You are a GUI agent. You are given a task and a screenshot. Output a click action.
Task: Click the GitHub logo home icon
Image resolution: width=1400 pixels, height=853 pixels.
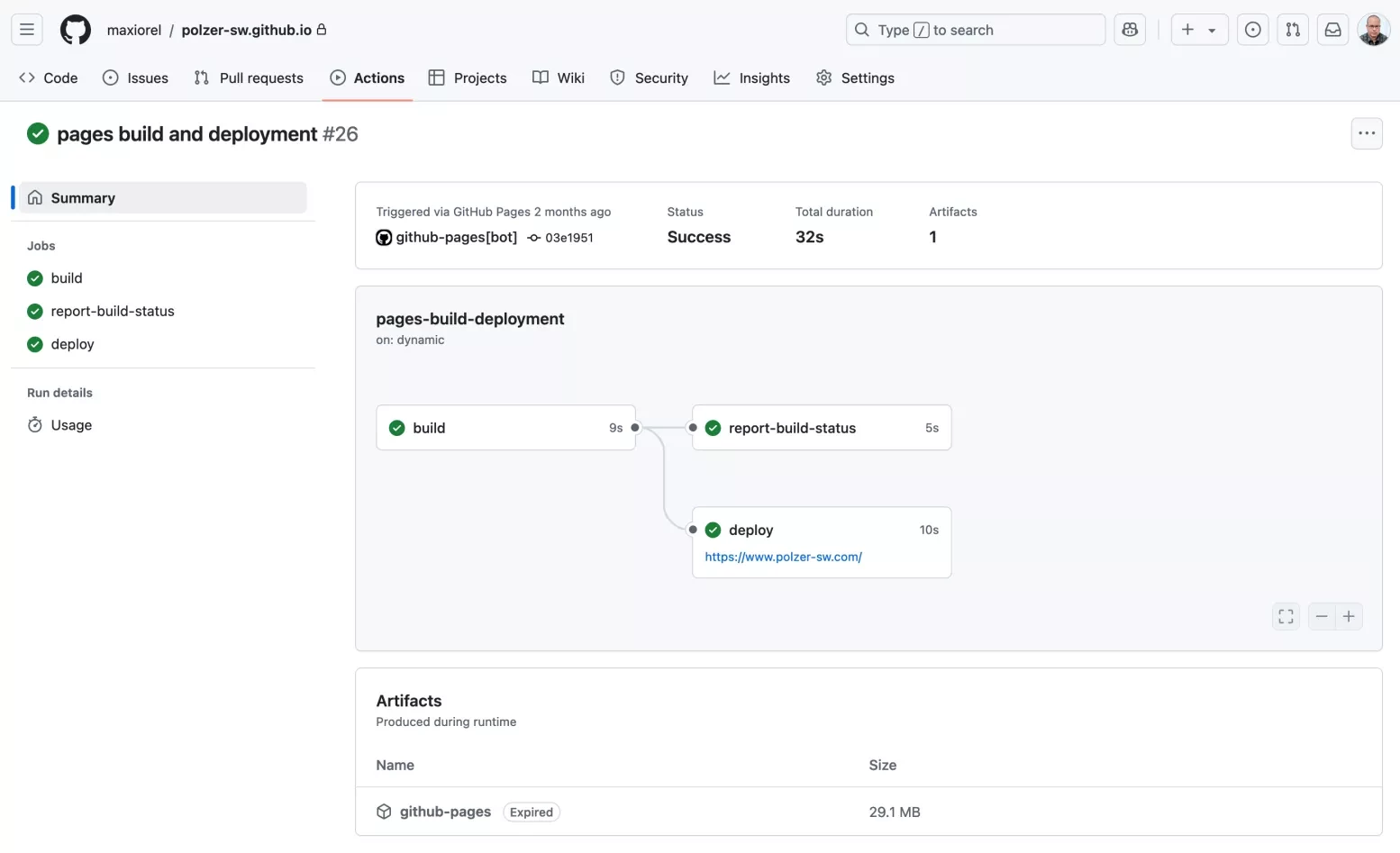pos(76,30)
